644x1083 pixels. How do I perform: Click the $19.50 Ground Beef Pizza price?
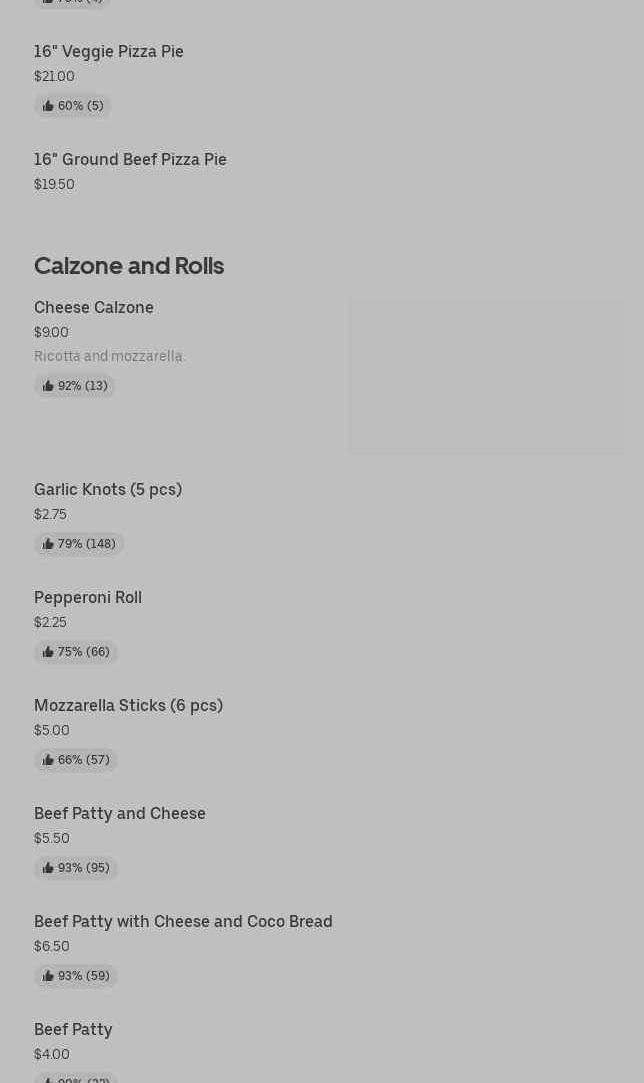tap(54, 184)
